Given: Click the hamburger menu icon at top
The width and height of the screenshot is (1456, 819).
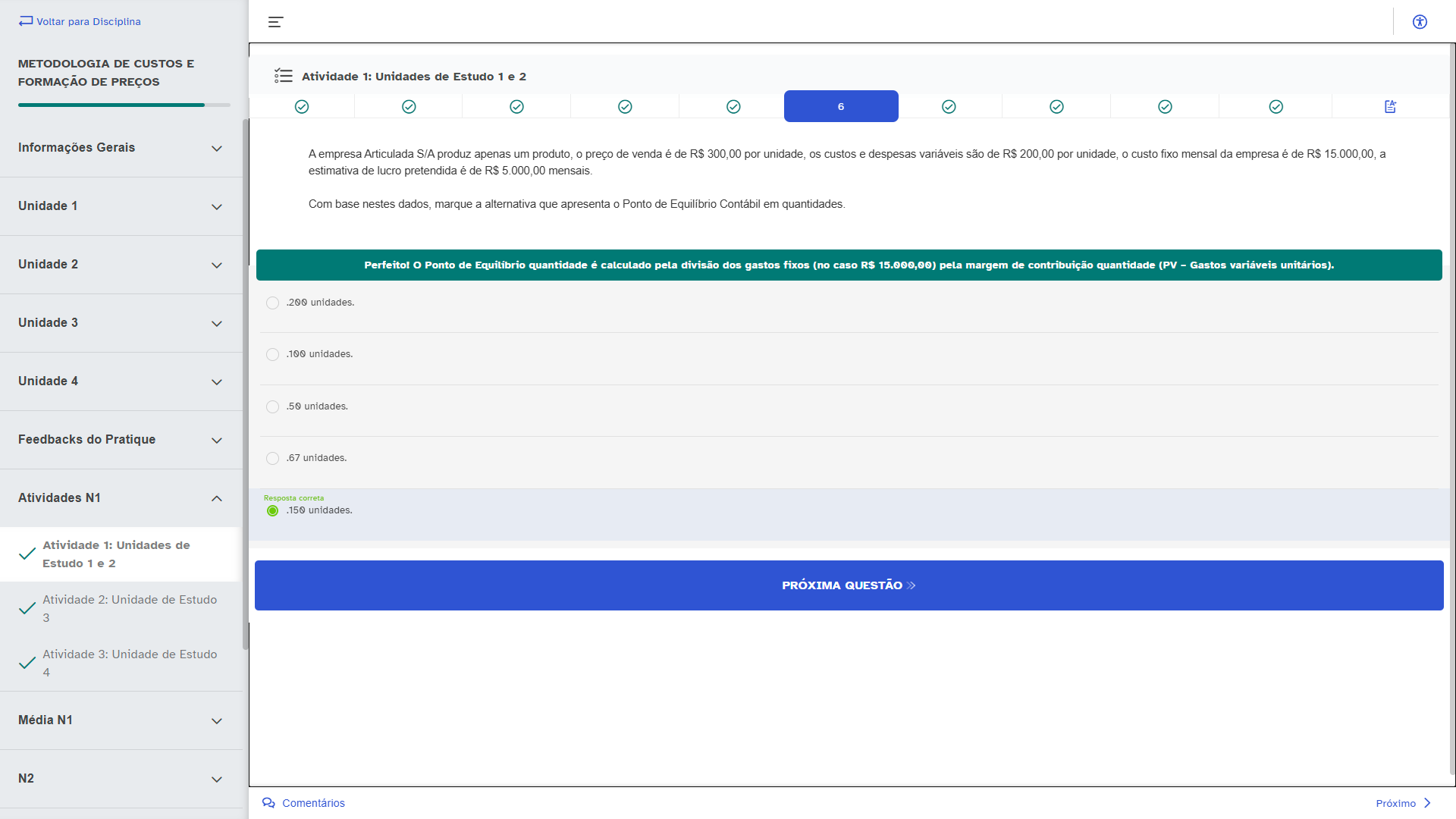Looking at the screenshot, I should tap(275, 22).
